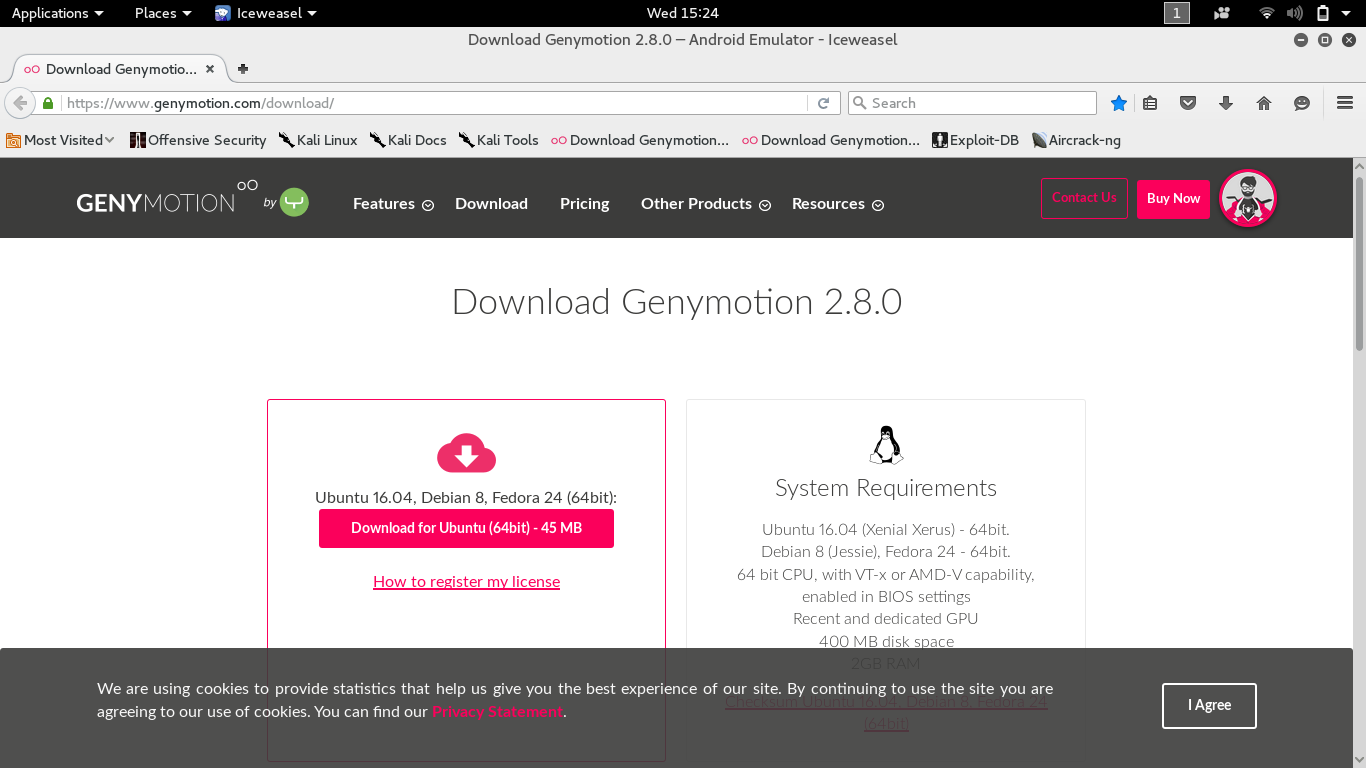The width and height of the screenshot is (1366, 768).
Task: Reload the page with the refresh icon
Action: point(823,103)
